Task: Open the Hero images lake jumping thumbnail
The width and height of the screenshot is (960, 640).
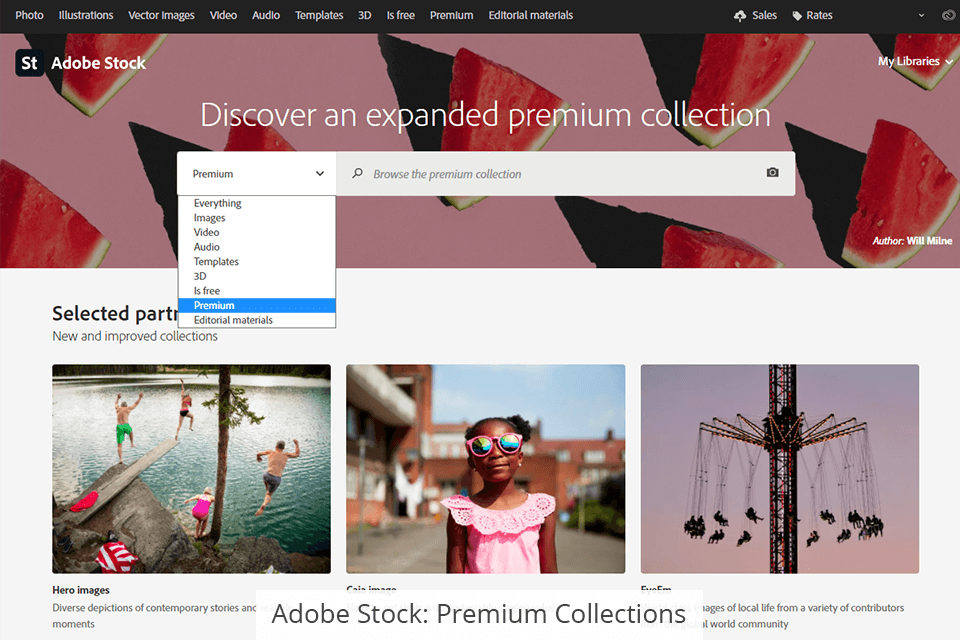Action: point(192,469)
